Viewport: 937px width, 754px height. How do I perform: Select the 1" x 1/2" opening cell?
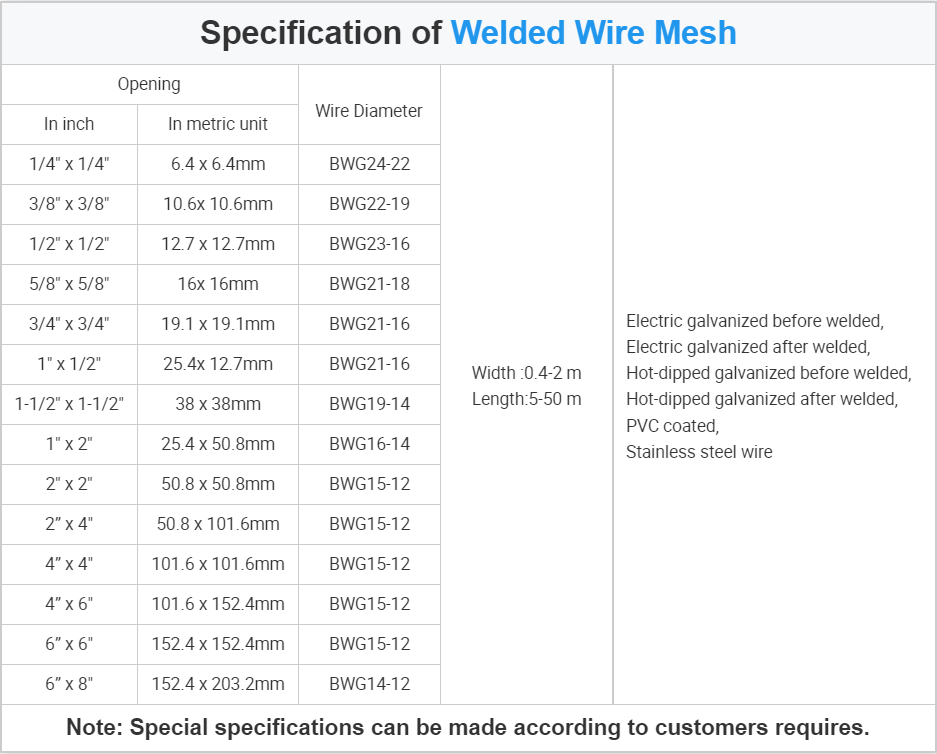tap(69, 364)
